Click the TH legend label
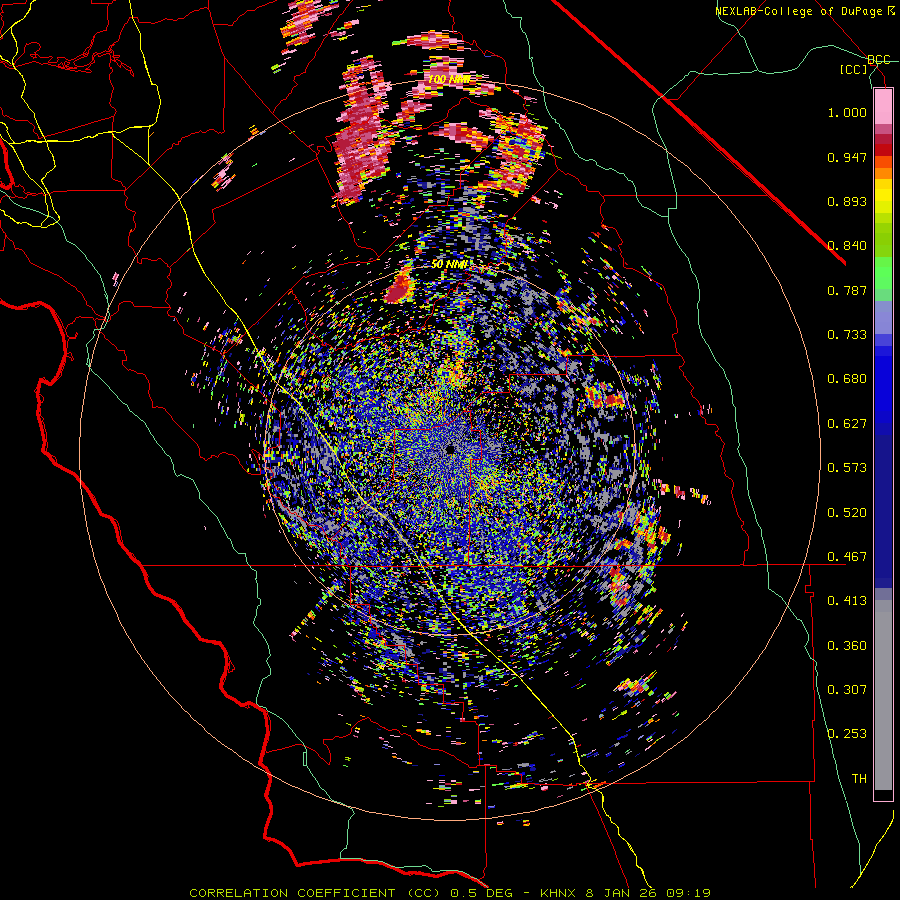The height and width of the screenshot is (900, 900). pyautogui.click(x=859, y=779)
